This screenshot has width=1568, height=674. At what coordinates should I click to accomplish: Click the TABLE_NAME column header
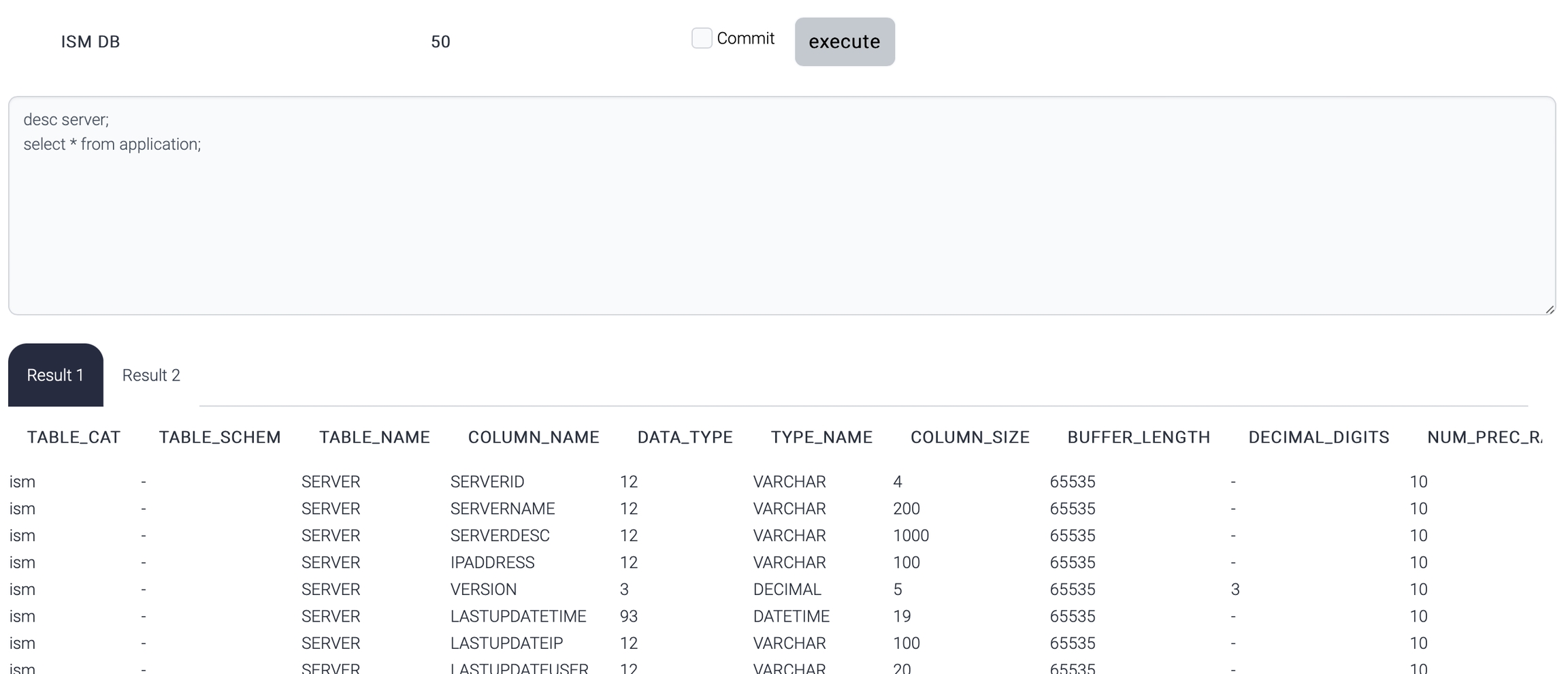point(374,437)
